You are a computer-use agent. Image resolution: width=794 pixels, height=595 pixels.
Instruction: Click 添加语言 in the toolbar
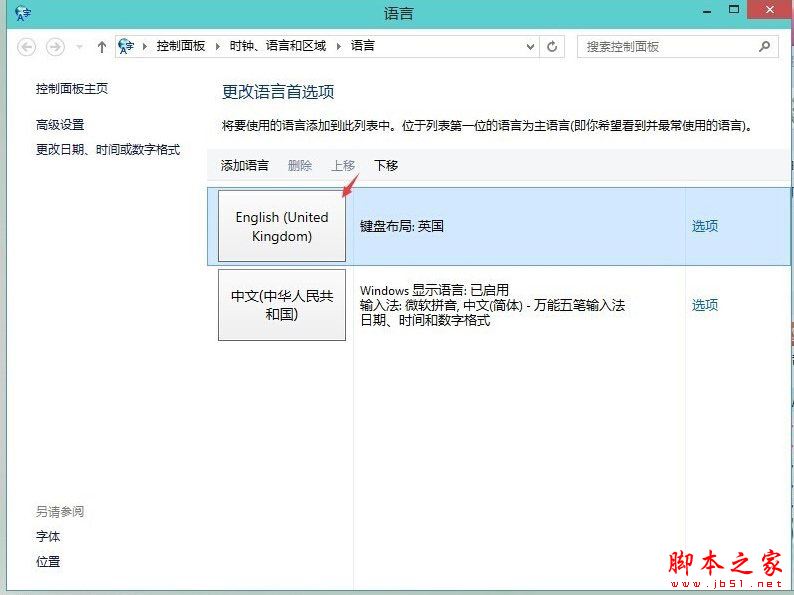coord(245,166)
